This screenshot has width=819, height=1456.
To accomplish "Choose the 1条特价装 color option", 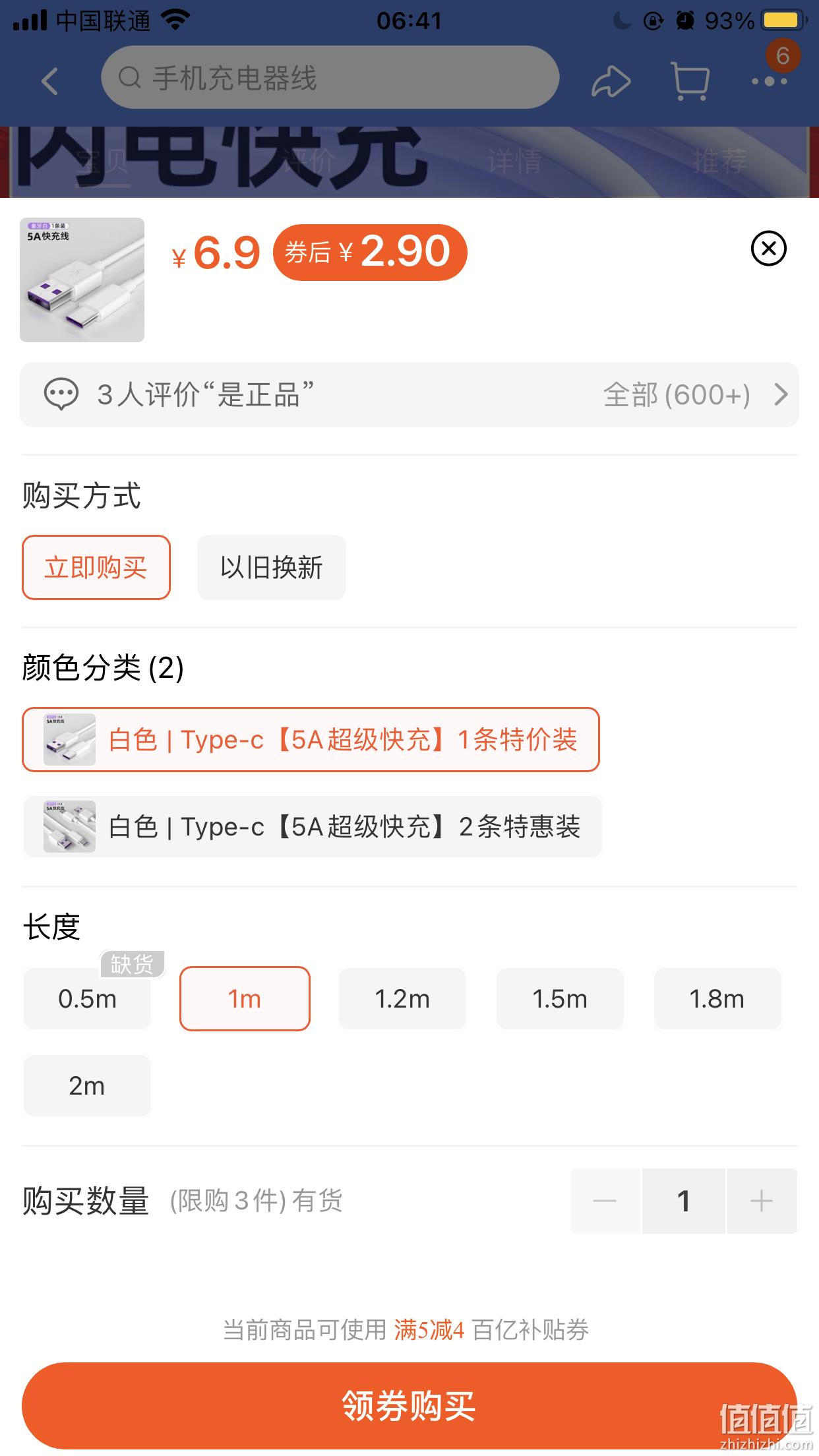I will pyautogui.click(x=311, y=739).
